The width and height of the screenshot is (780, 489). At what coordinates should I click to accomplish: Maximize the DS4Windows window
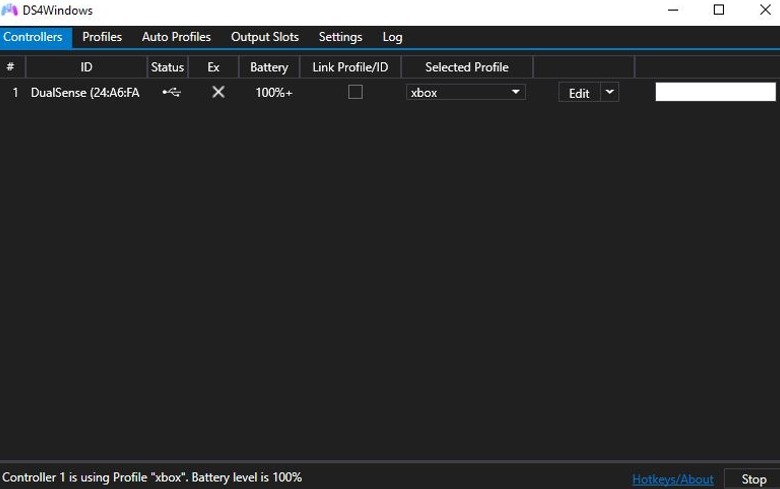click(x=719, y=10)
